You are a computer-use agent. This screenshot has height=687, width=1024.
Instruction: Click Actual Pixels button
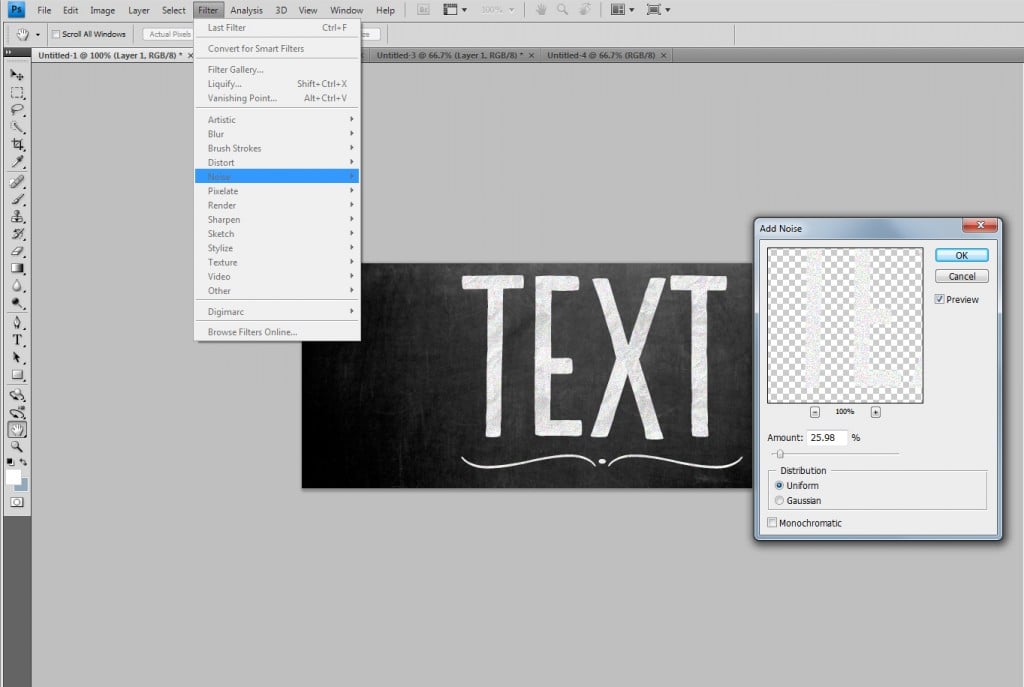168,34
